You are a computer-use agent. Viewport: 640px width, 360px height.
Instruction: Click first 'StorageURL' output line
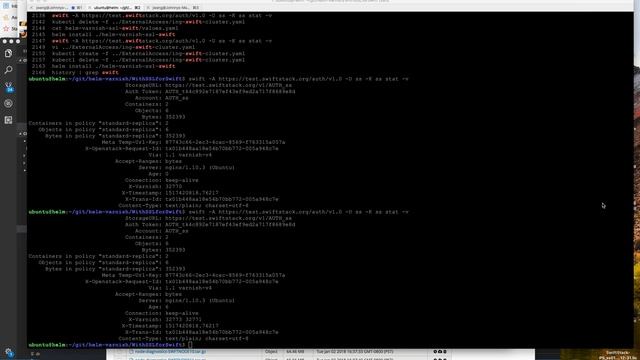[x=209, y=85]
